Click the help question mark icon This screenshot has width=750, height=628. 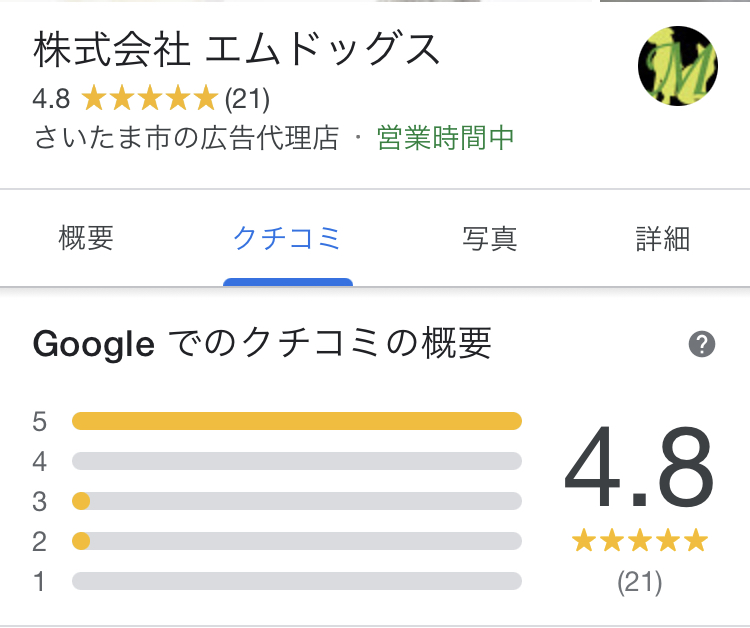coord(702,345)
